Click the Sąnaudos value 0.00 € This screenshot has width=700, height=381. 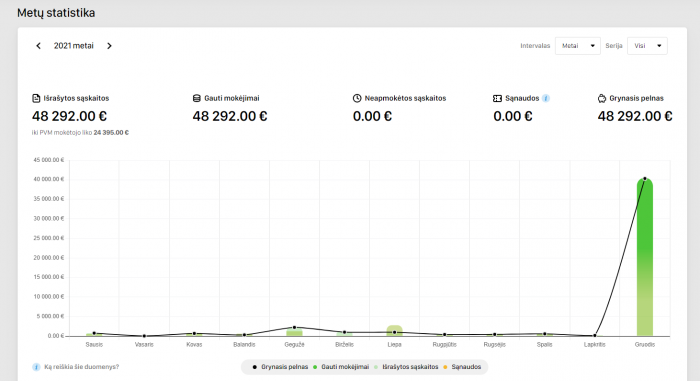click(x=512, y=116)
